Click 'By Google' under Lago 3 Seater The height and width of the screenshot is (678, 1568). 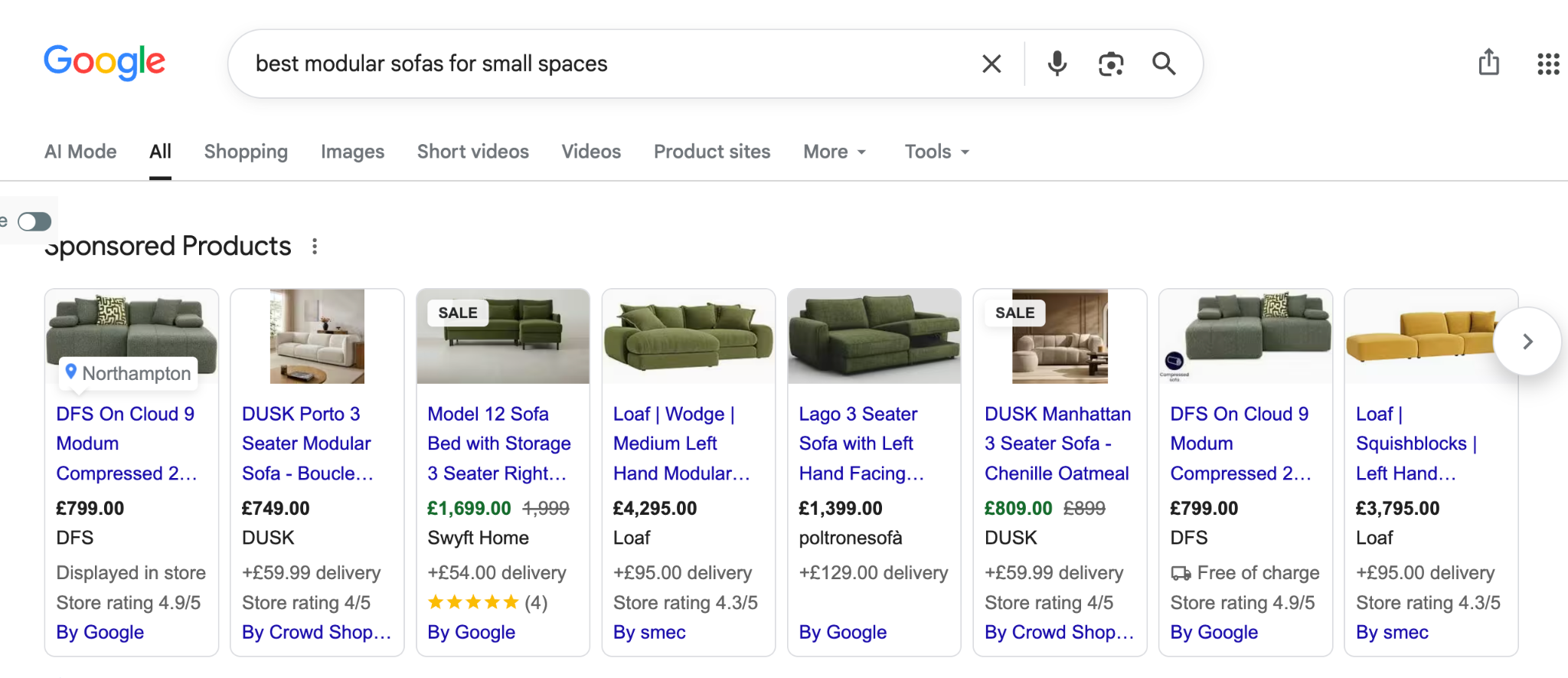pos(843,632)
